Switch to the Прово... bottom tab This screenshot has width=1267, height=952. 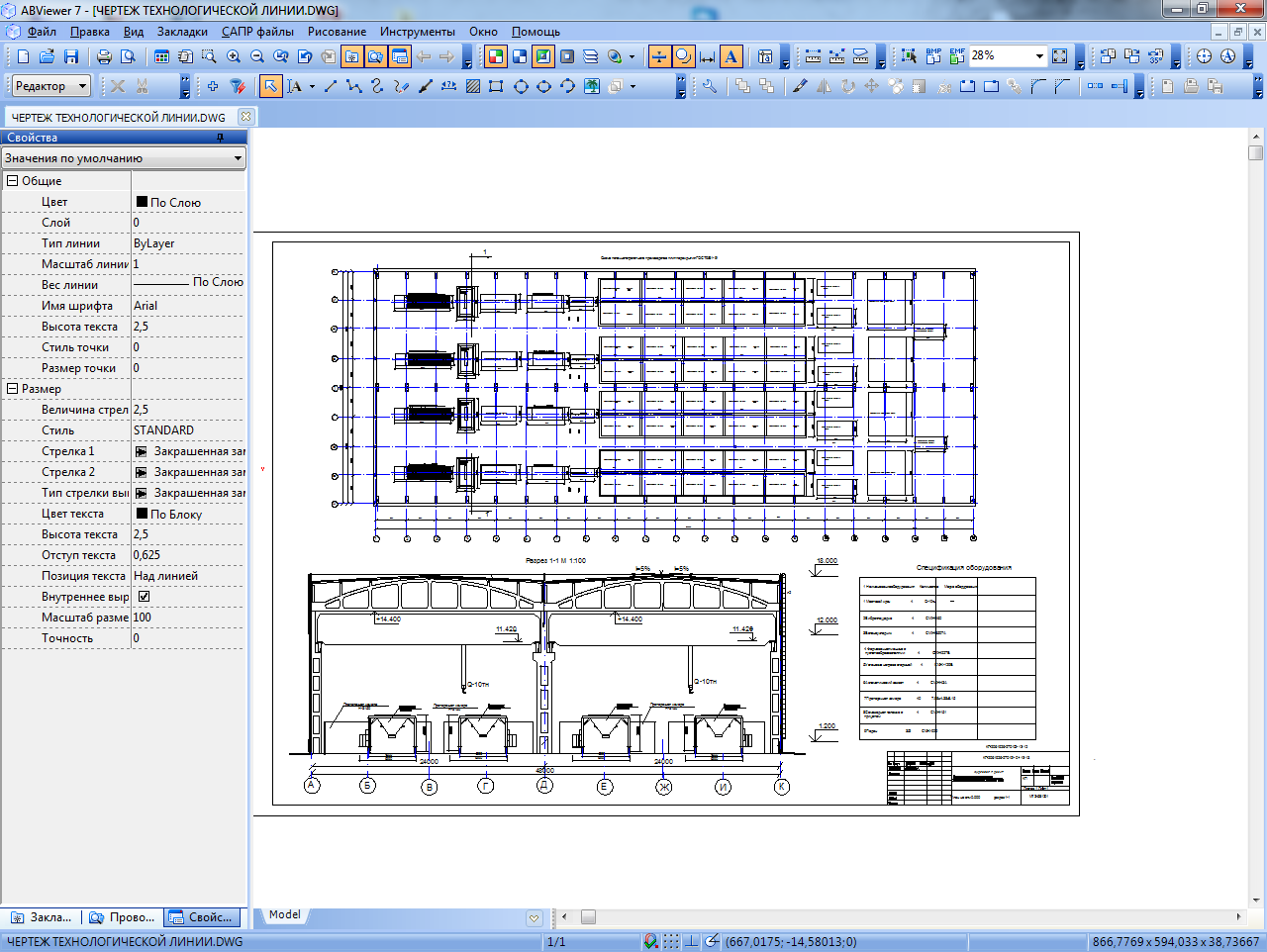tap(123, 917)
